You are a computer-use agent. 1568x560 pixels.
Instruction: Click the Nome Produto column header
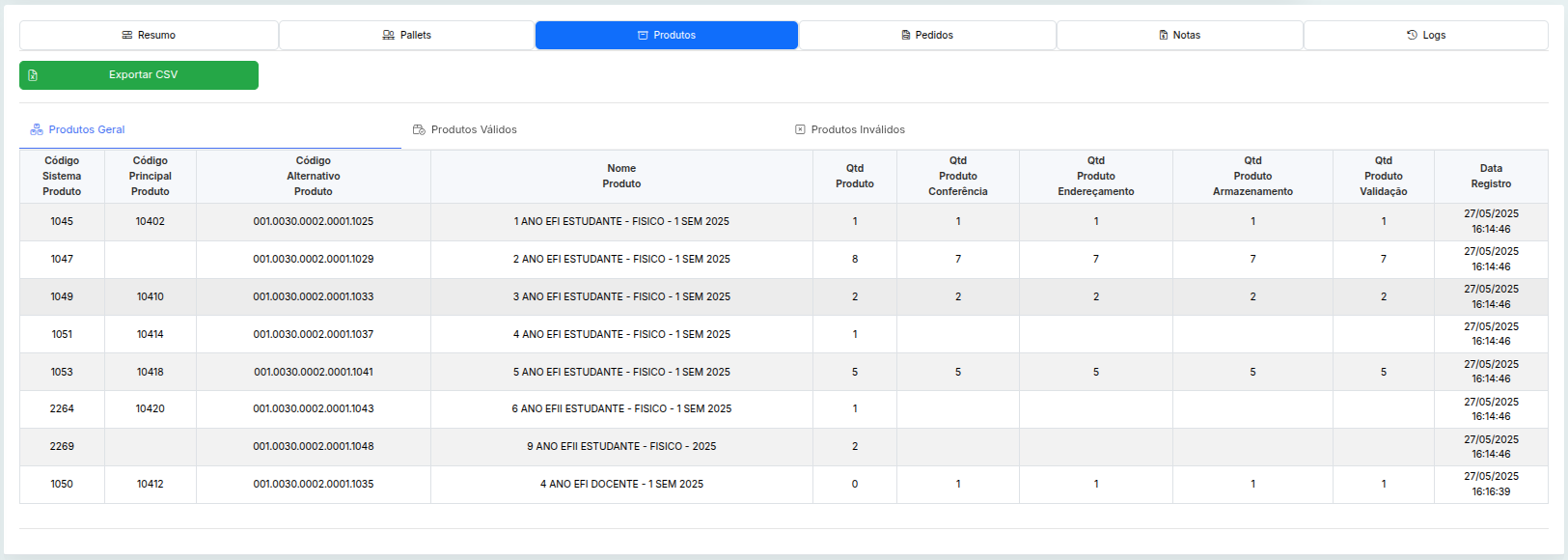[621, 176]
